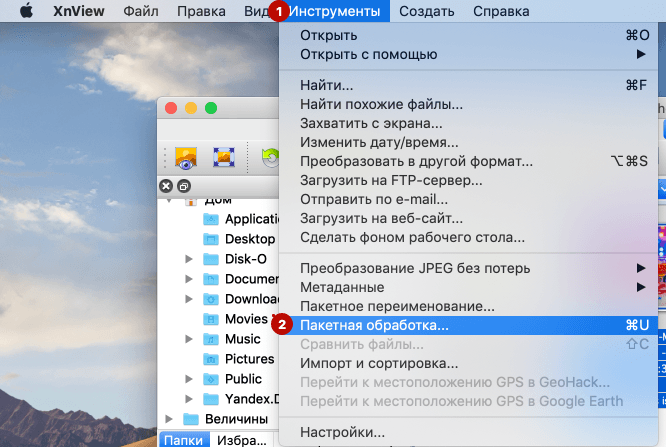Select the Величины folder
Viewport: 666px width, 447px height.
coord(236,419)
